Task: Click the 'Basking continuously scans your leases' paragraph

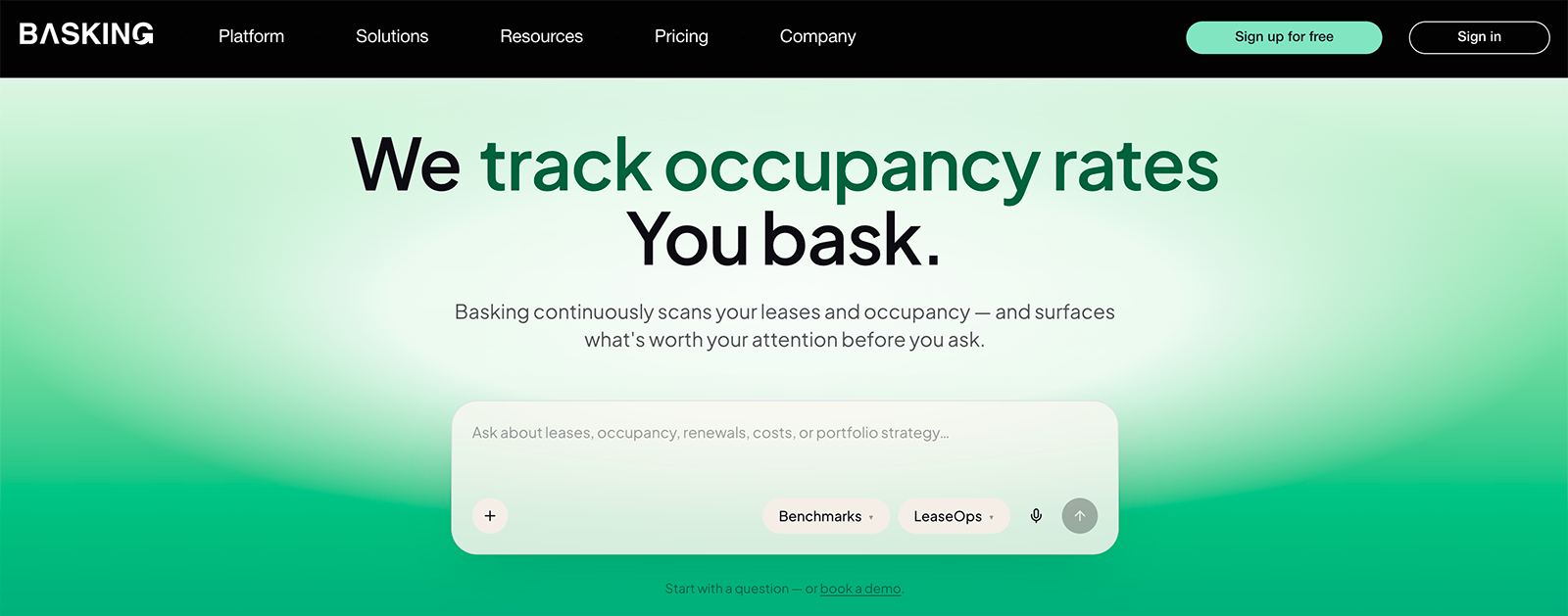Action: 784,326
